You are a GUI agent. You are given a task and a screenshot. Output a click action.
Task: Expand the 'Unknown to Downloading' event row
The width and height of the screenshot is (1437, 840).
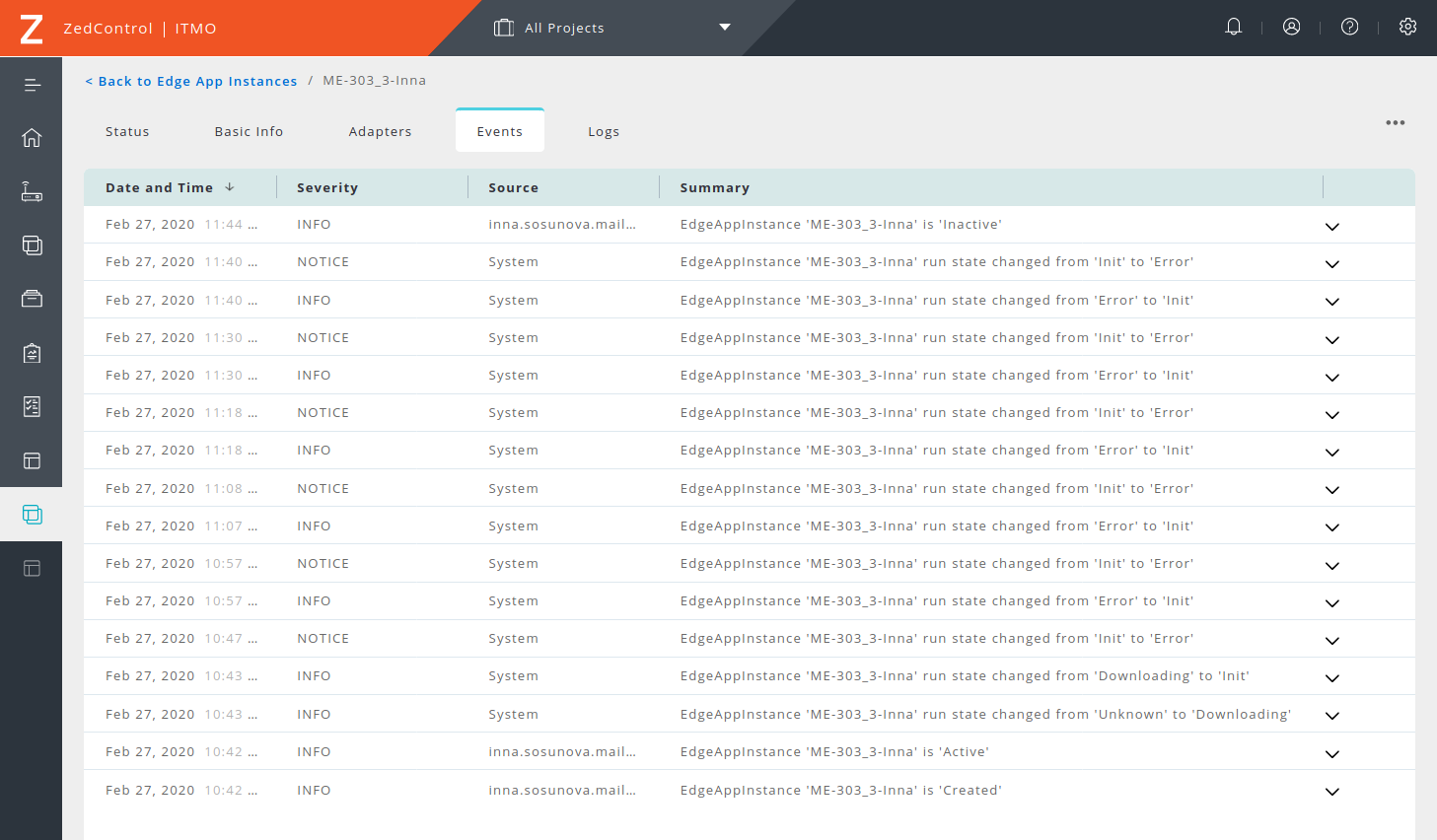1331,716
